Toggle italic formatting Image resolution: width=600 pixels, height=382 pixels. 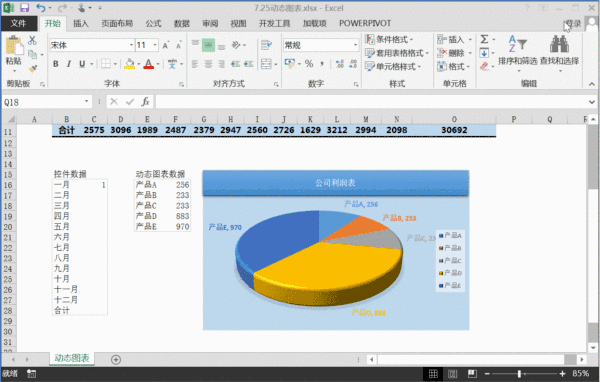(69, 64)
